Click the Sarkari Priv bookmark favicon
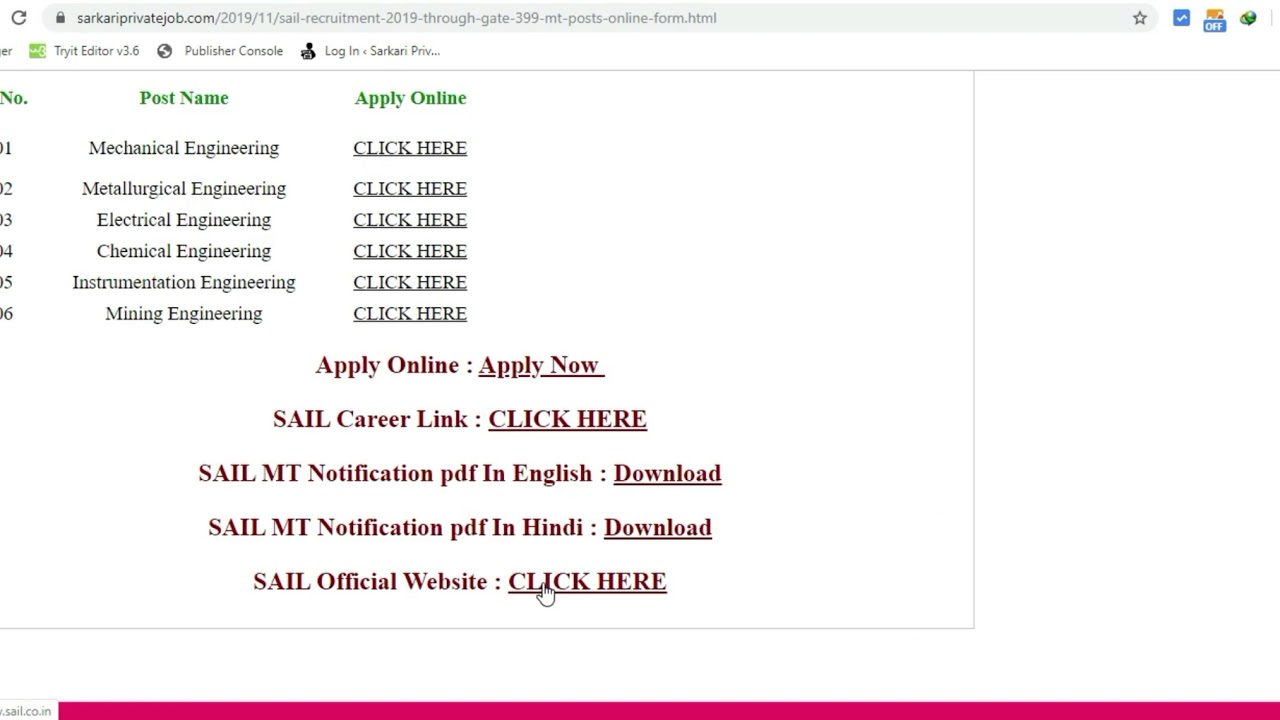Screen dimensions: 1280x720 [x=308, y=51]
